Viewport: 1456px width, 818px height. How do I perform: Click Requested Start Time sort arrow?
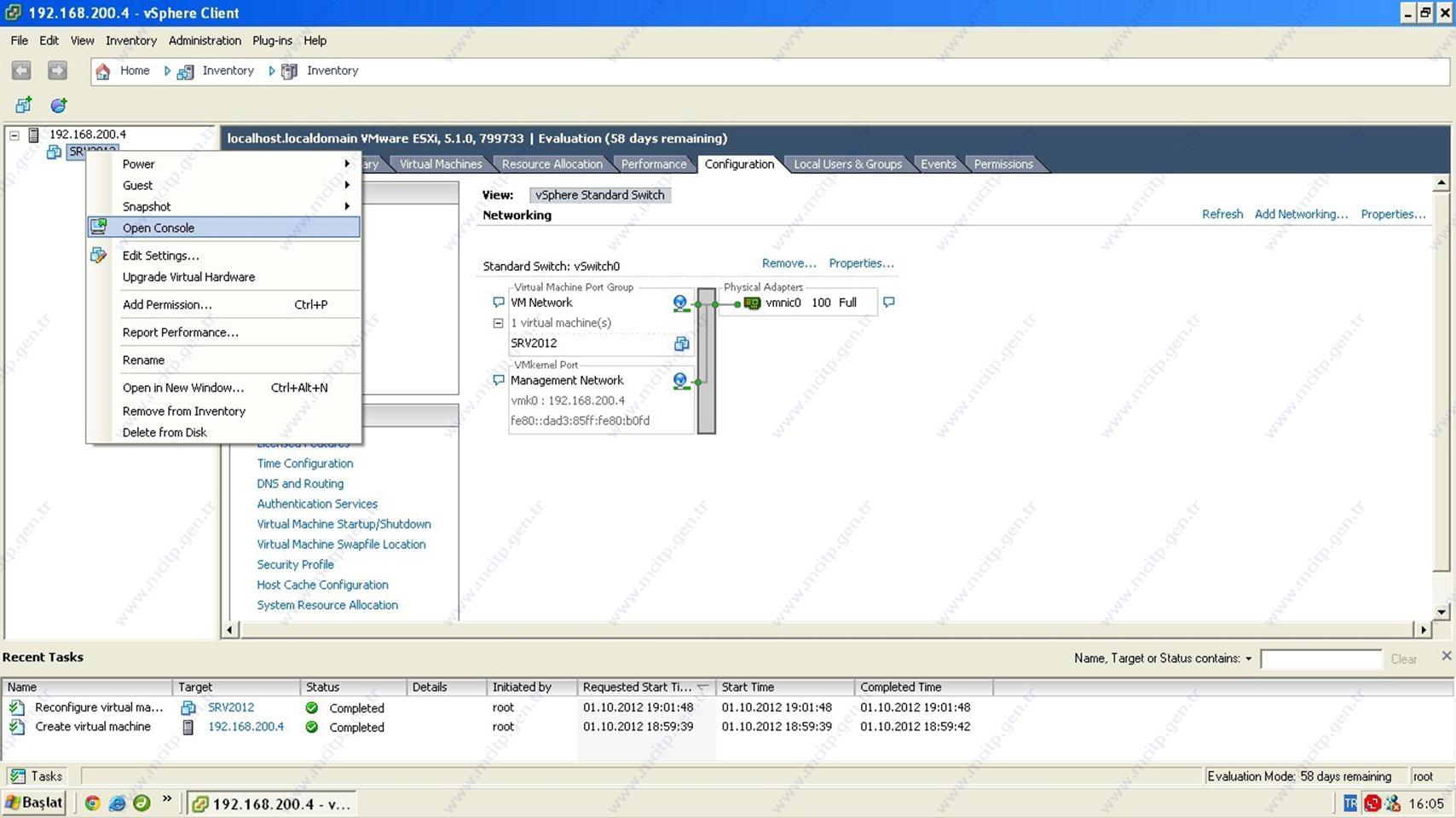tap(703, 687)
